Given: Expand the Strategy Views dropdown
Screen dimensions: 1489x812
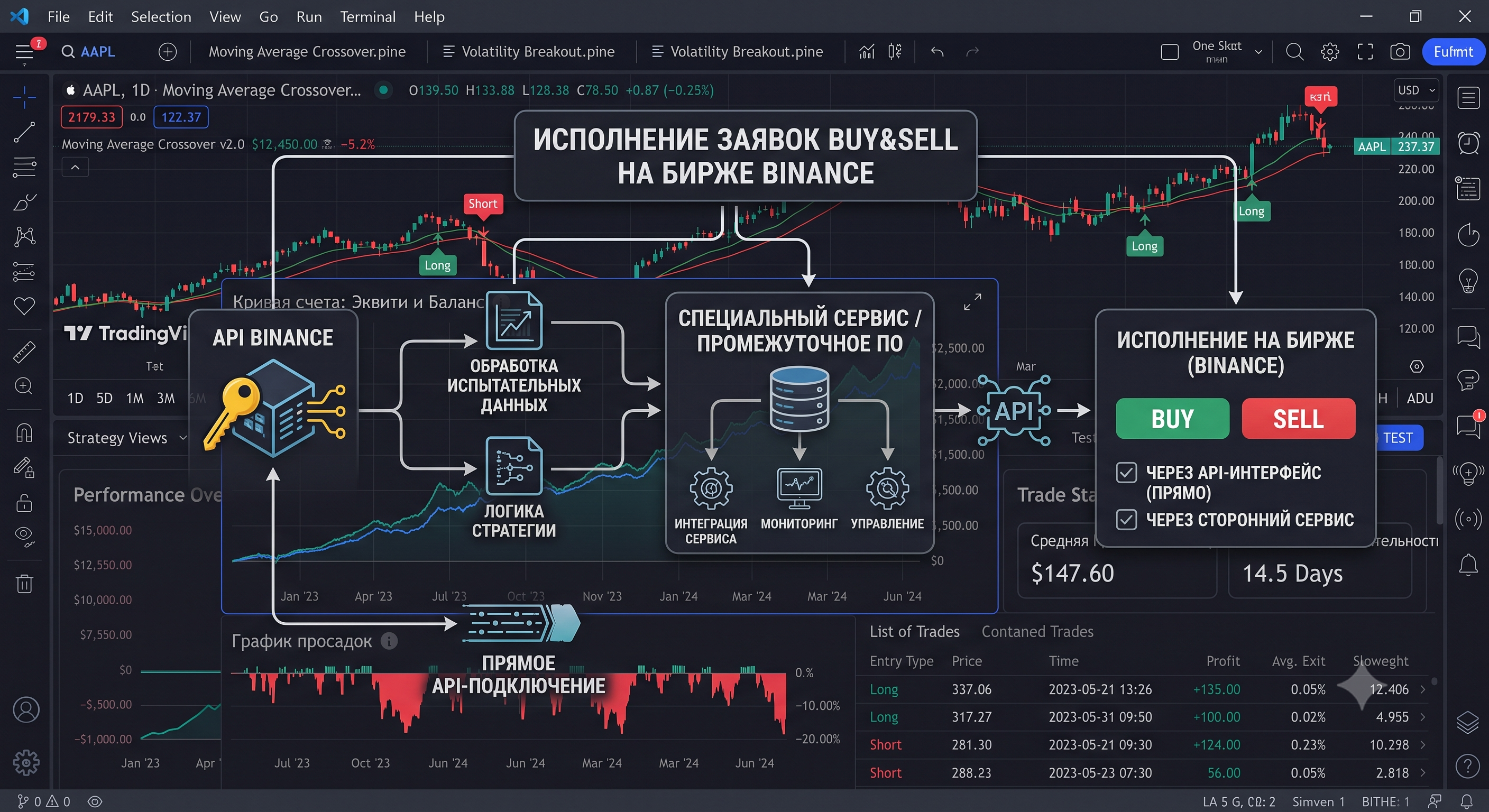Looking at the screenshot, I should click(x=126, y=438).
